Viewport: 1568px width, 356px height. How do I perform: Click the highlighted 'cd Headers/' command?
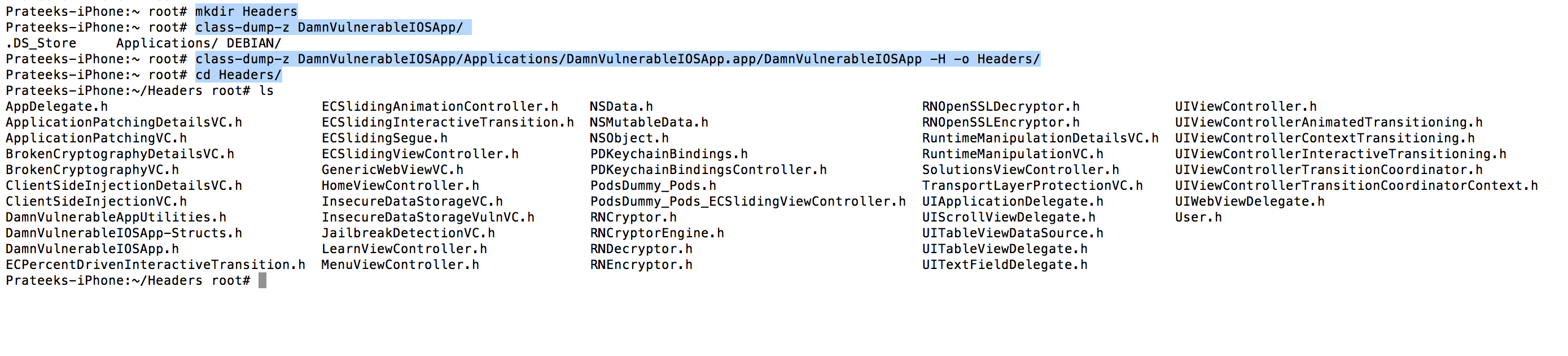pyautogui.click(x=239, y=75)
